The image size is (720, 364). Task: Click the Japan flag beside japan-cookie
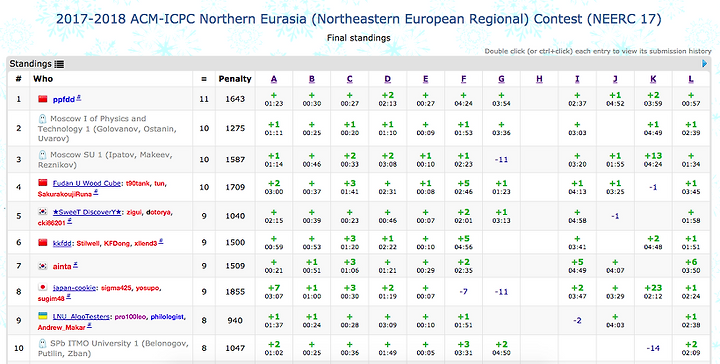[x=43, y=287]
